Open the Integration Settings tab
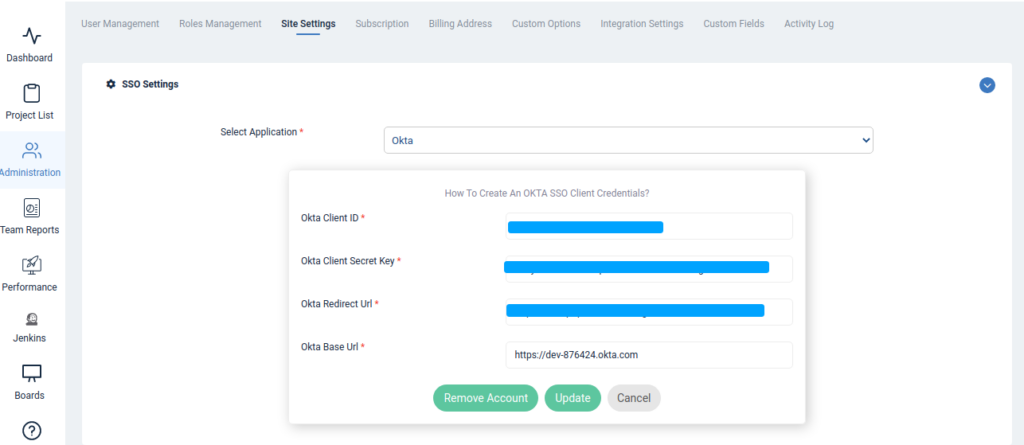This screenshot has height=445, width=1024. [642, 24]
